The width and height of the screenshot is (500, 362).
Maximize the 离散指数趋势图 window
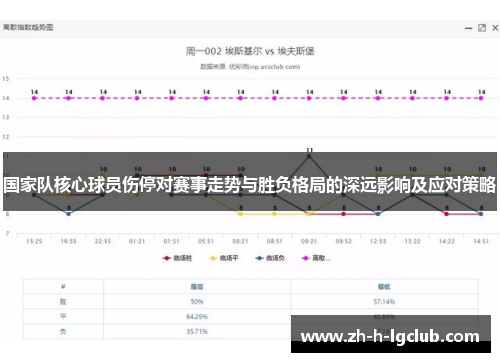click(482, 28)
